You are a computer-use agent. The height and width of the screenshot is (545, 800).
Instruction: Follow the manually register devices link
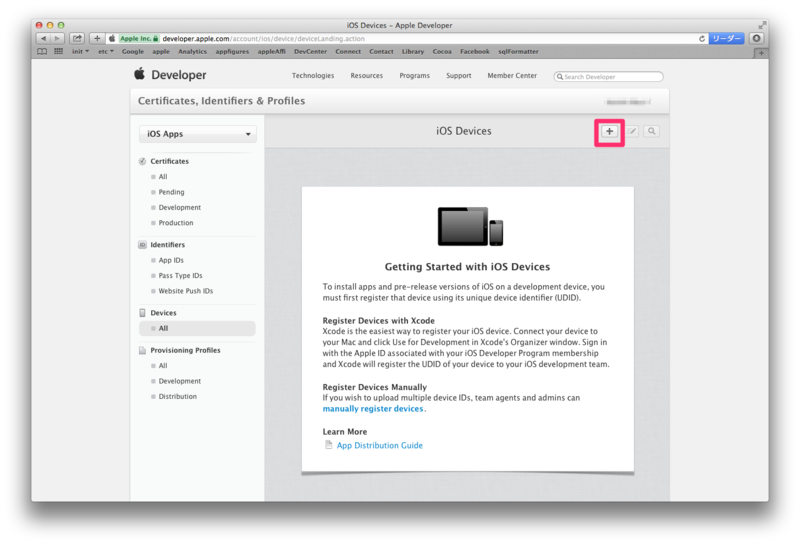373,409
